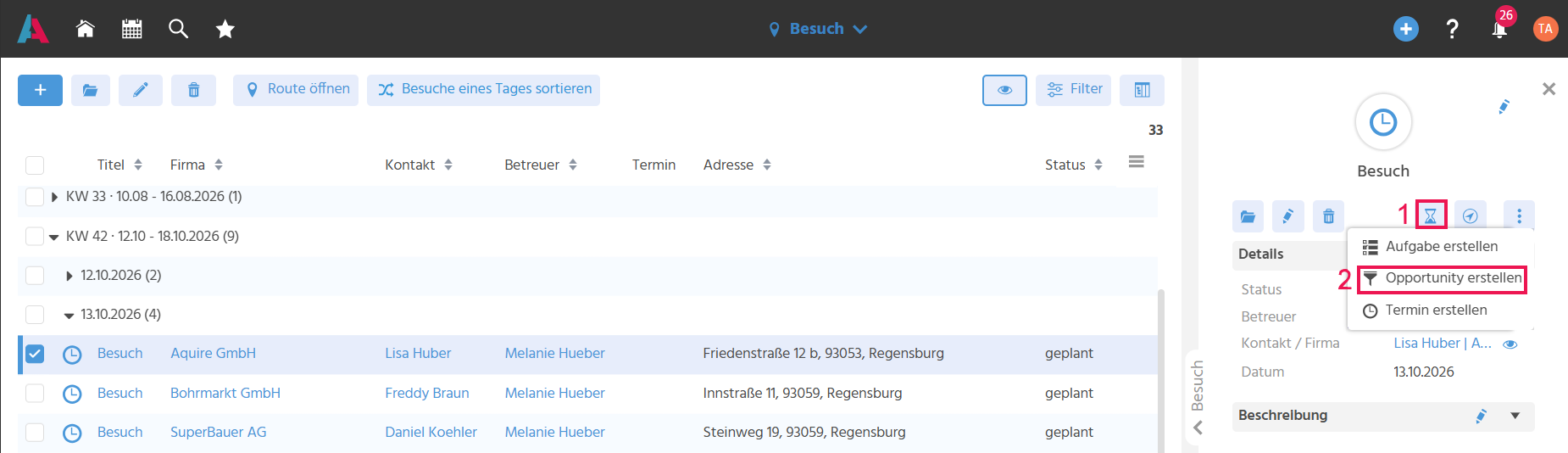Toggle the select-all checkbox in header
The height and width of the screenshot is (453, 1568).
[35, 165]
